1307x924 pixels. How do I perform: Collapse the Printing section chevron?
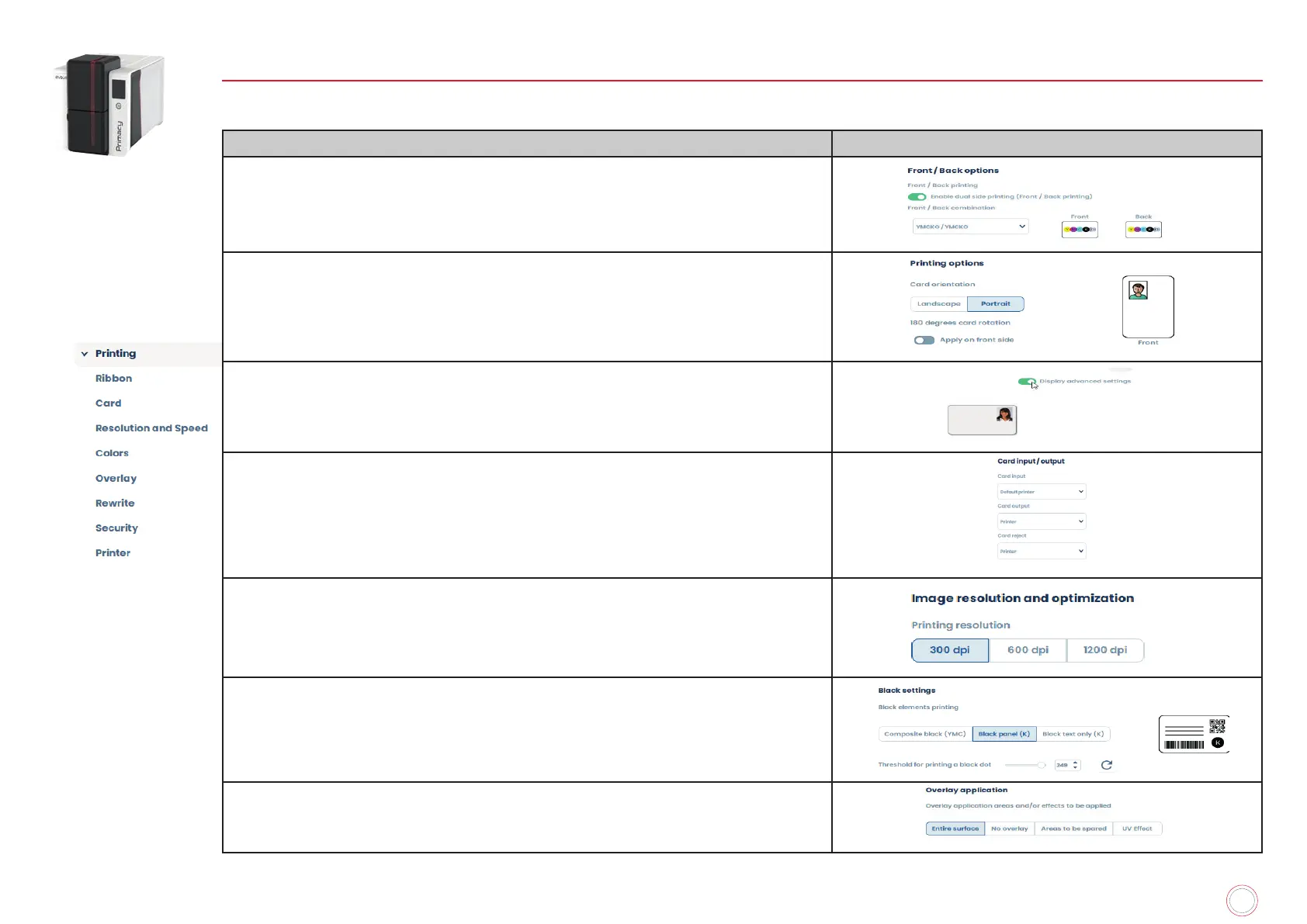click(x=85, y=354)
